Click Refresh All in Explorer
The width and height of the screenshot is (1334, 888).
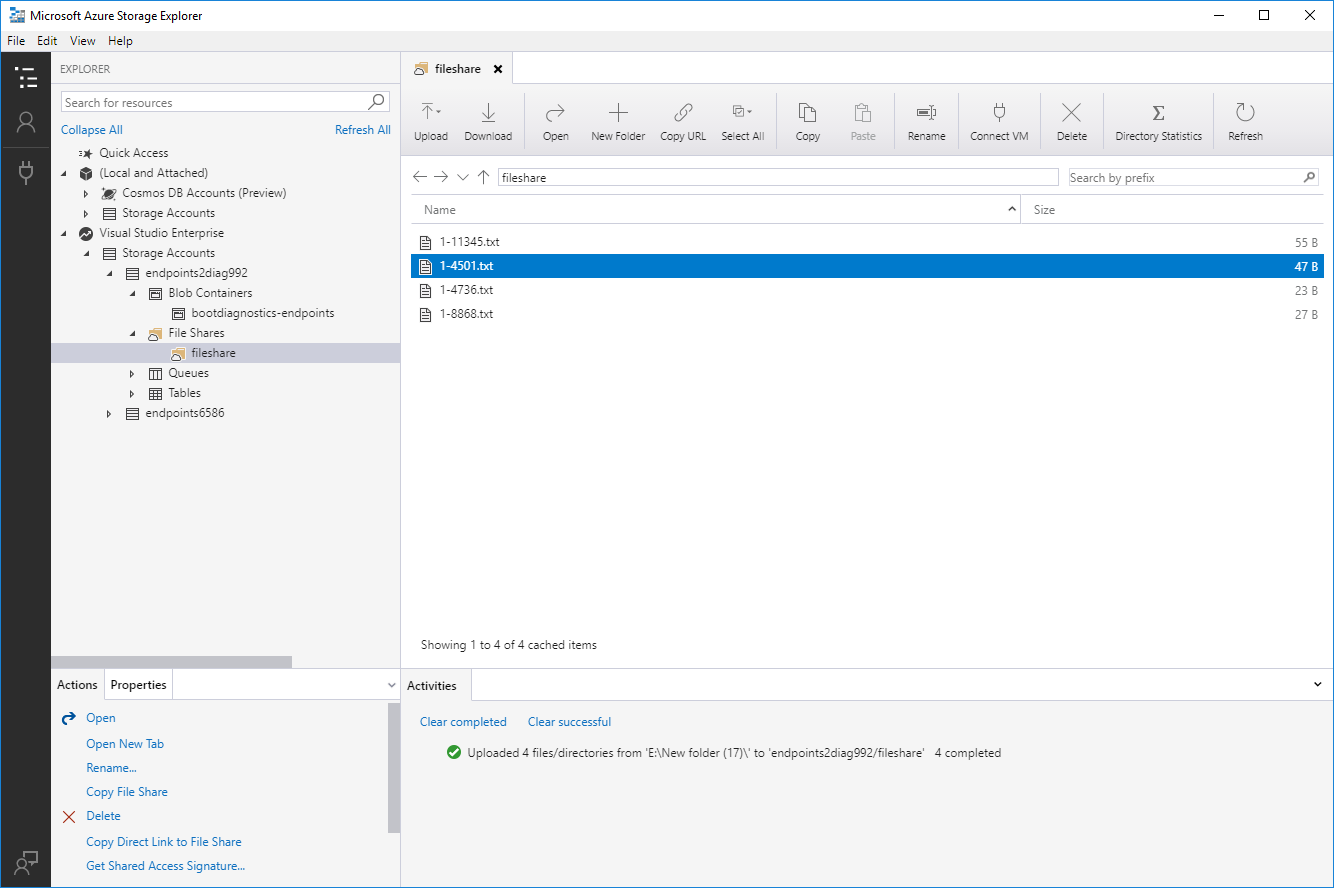362,130
